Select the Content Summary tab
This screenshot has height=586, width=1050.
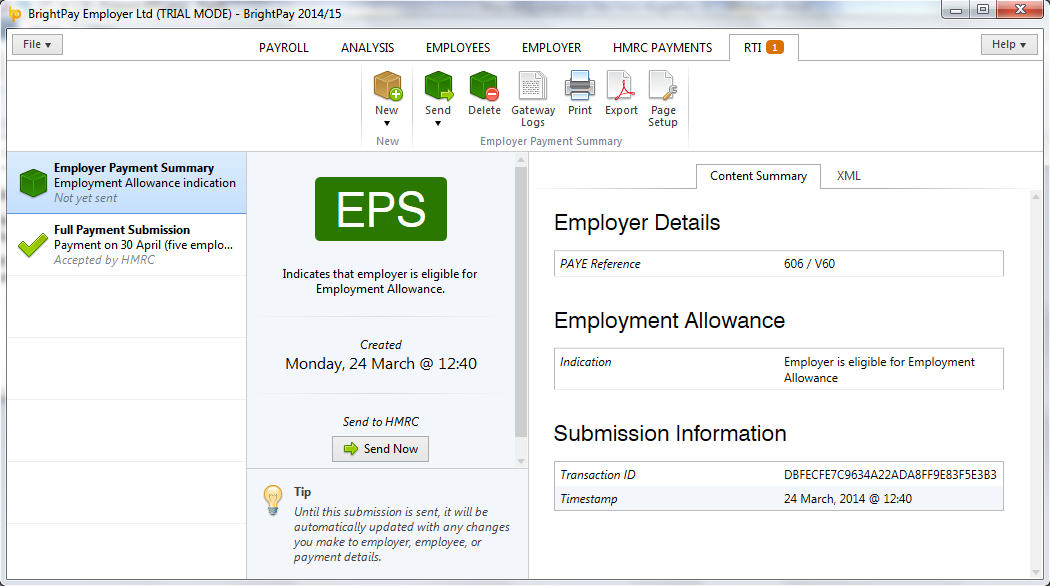758,176
